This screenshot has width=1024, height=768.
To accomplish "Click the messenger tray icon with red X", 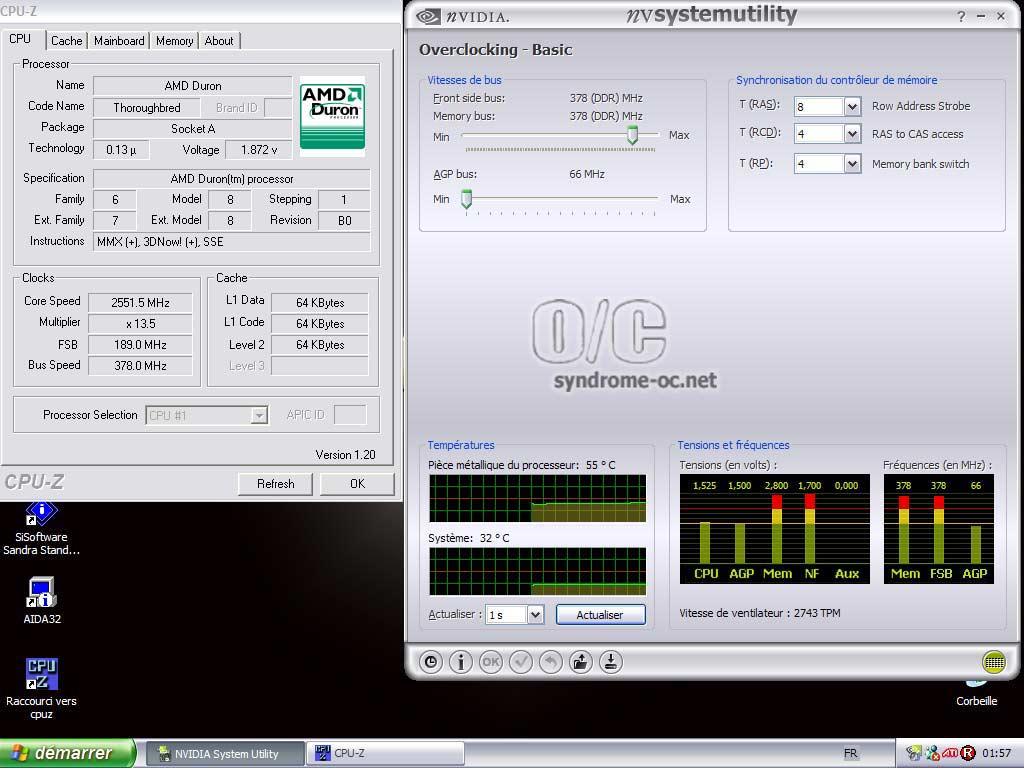I will [932, 753].
